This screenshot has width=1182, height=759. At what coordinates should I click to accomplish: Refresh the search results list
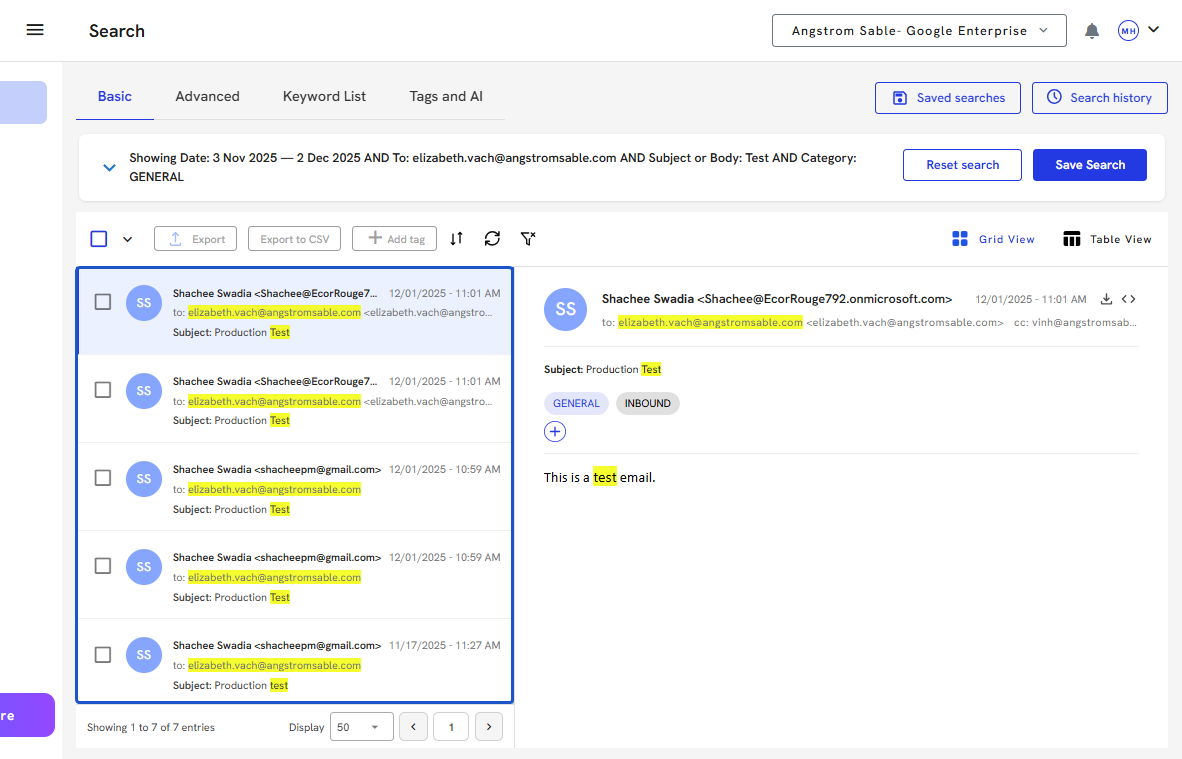(492, 239)
